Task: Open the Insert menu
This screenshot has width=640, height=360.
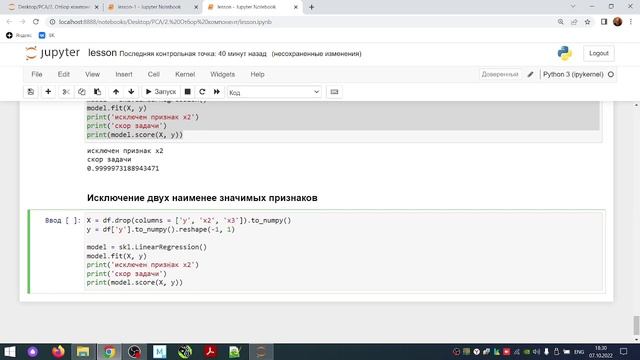Action: coord(124,74)
